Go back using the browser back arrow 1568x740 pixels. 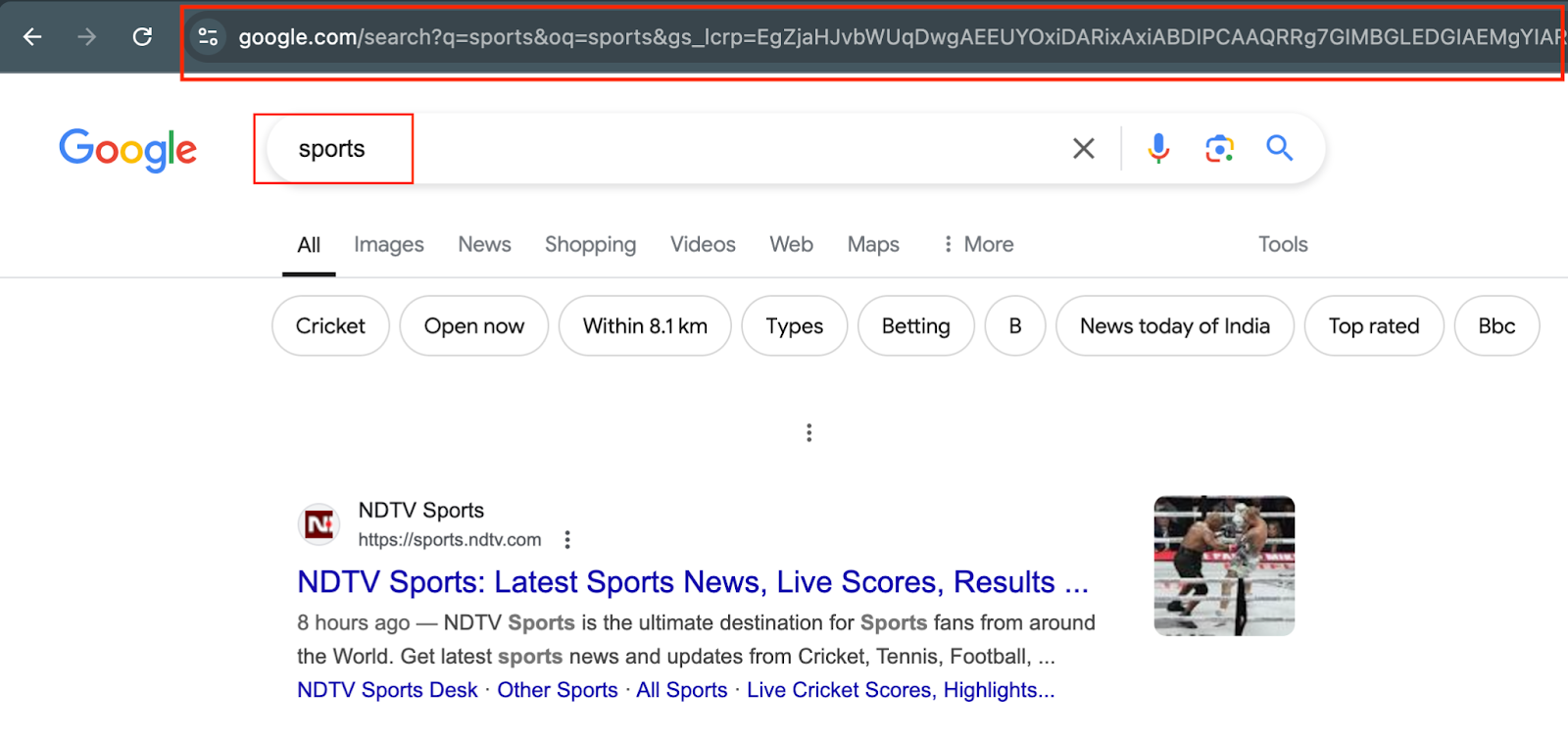pyautogui.click(x=32, y=37)
